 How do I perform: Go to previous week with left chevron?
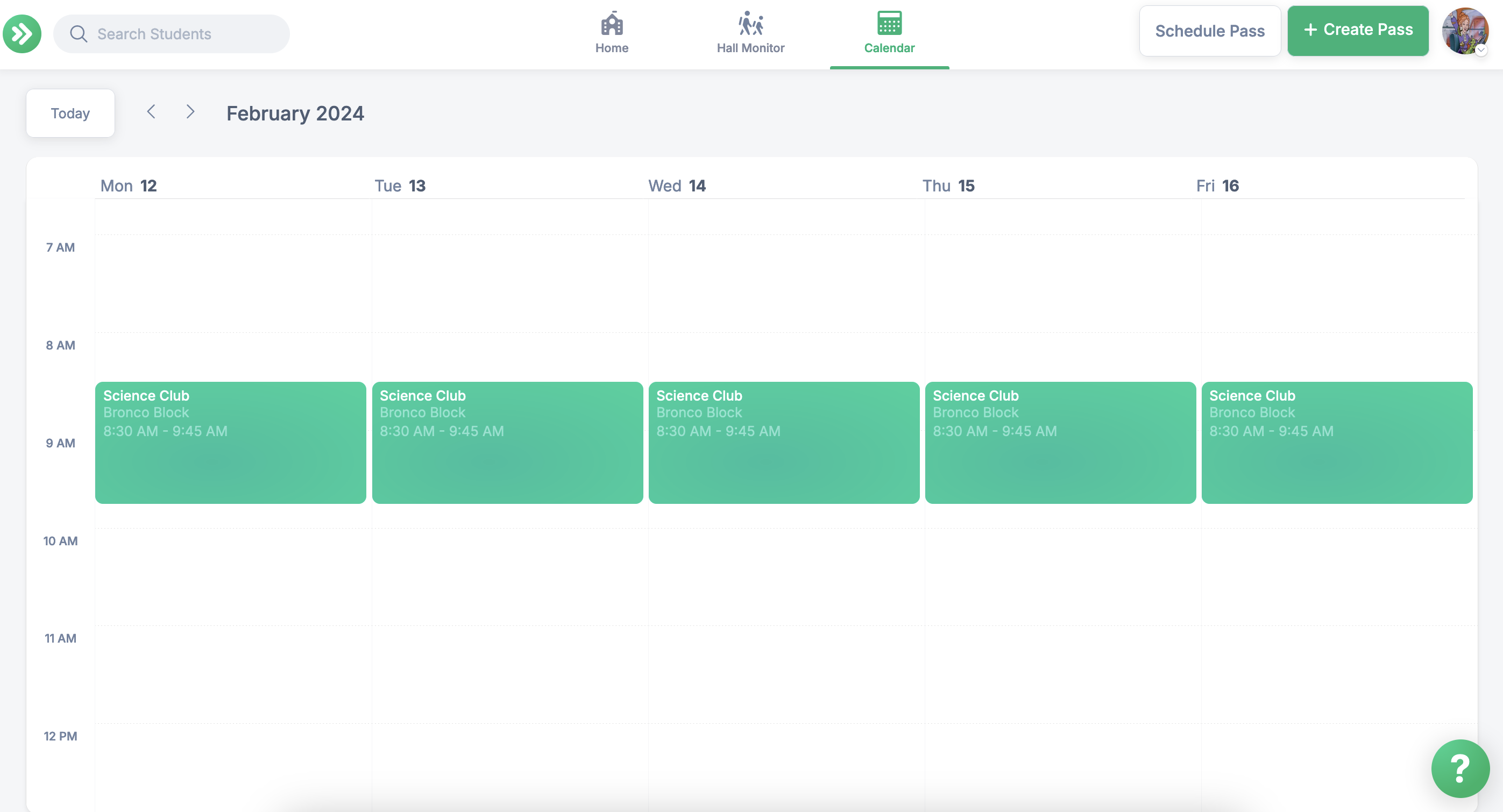[151, 111]
